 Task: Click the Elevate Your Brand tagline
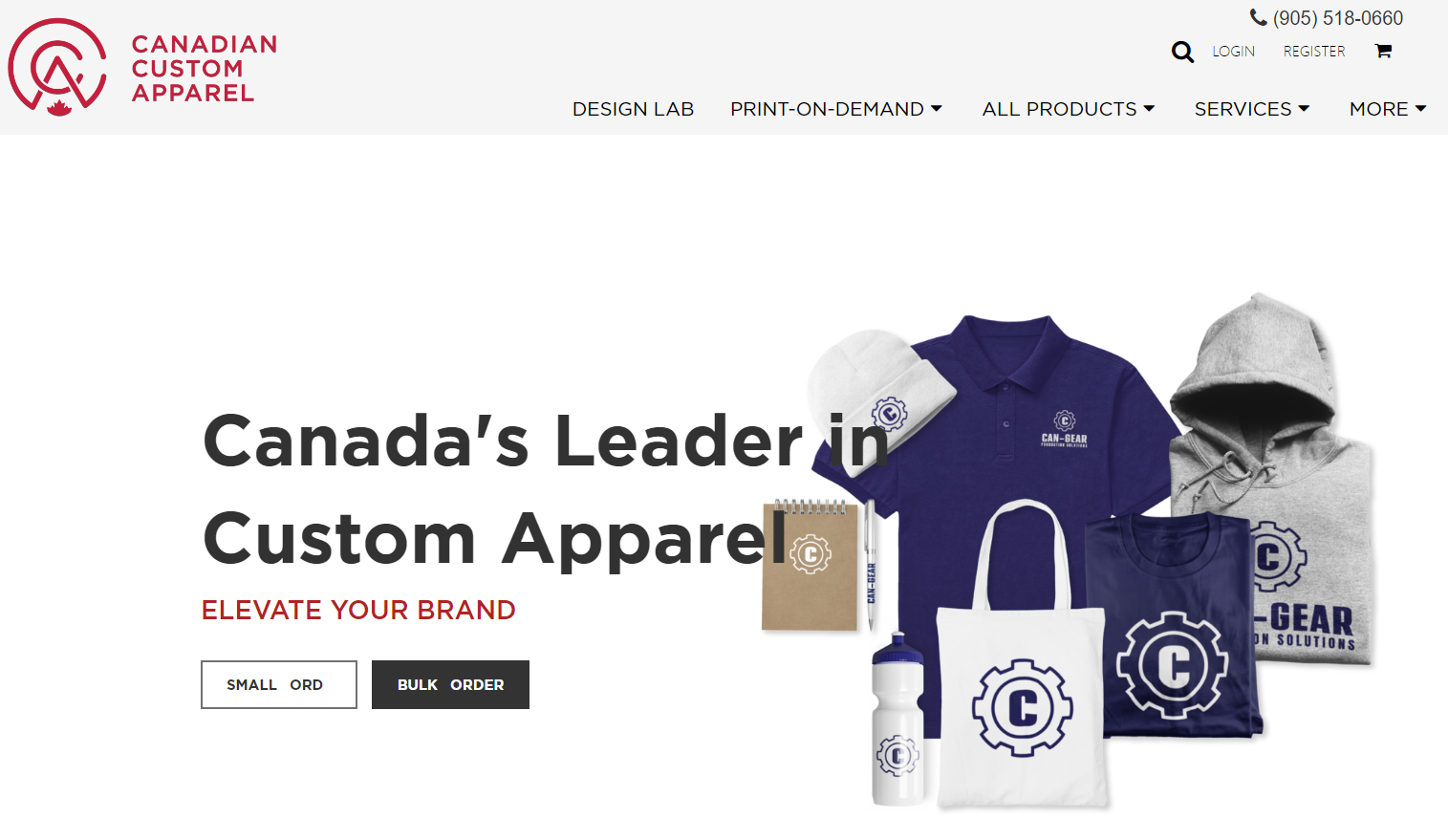358,610
